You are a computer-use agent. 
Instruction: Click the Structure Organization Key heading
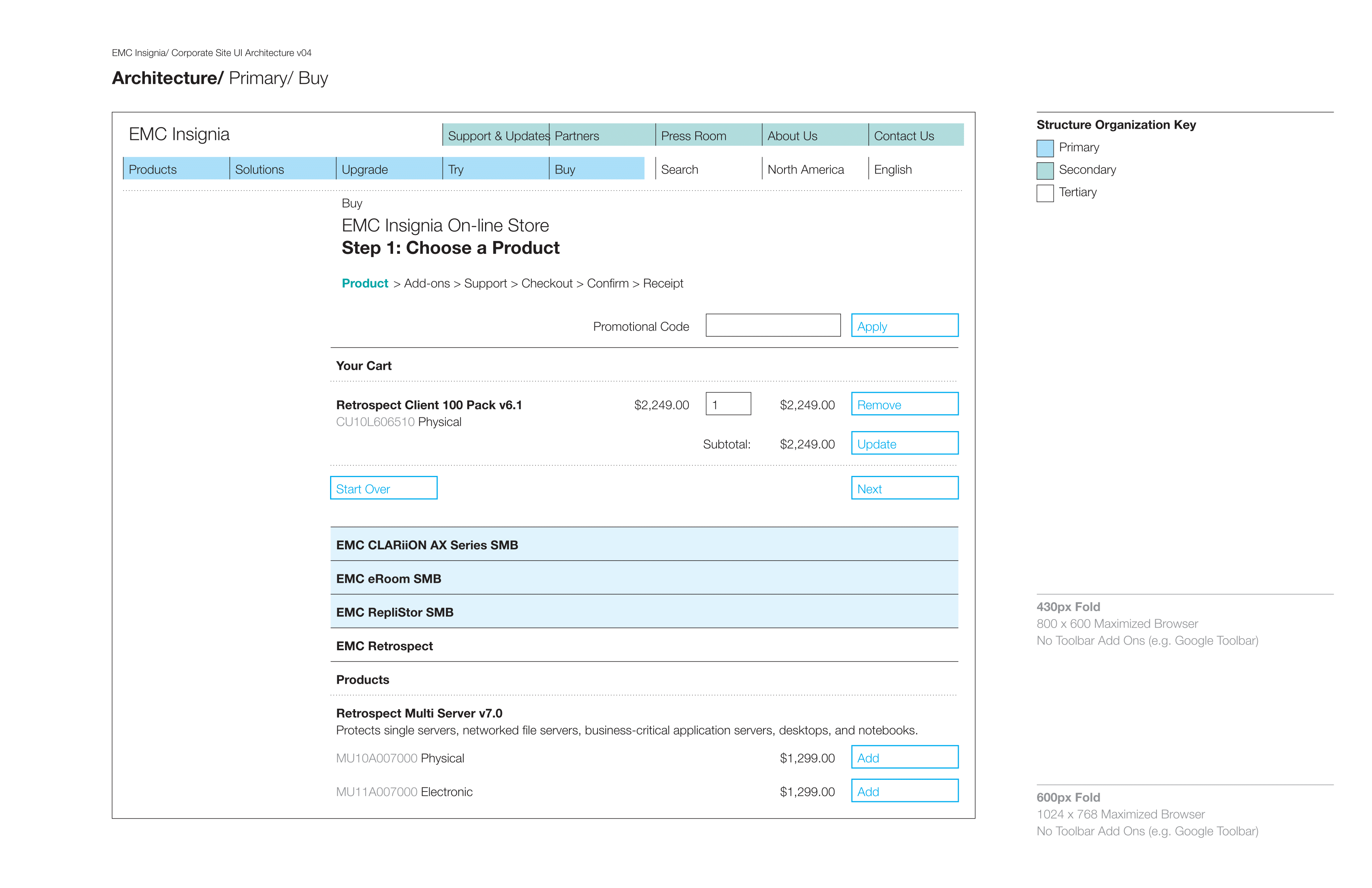1116,125
